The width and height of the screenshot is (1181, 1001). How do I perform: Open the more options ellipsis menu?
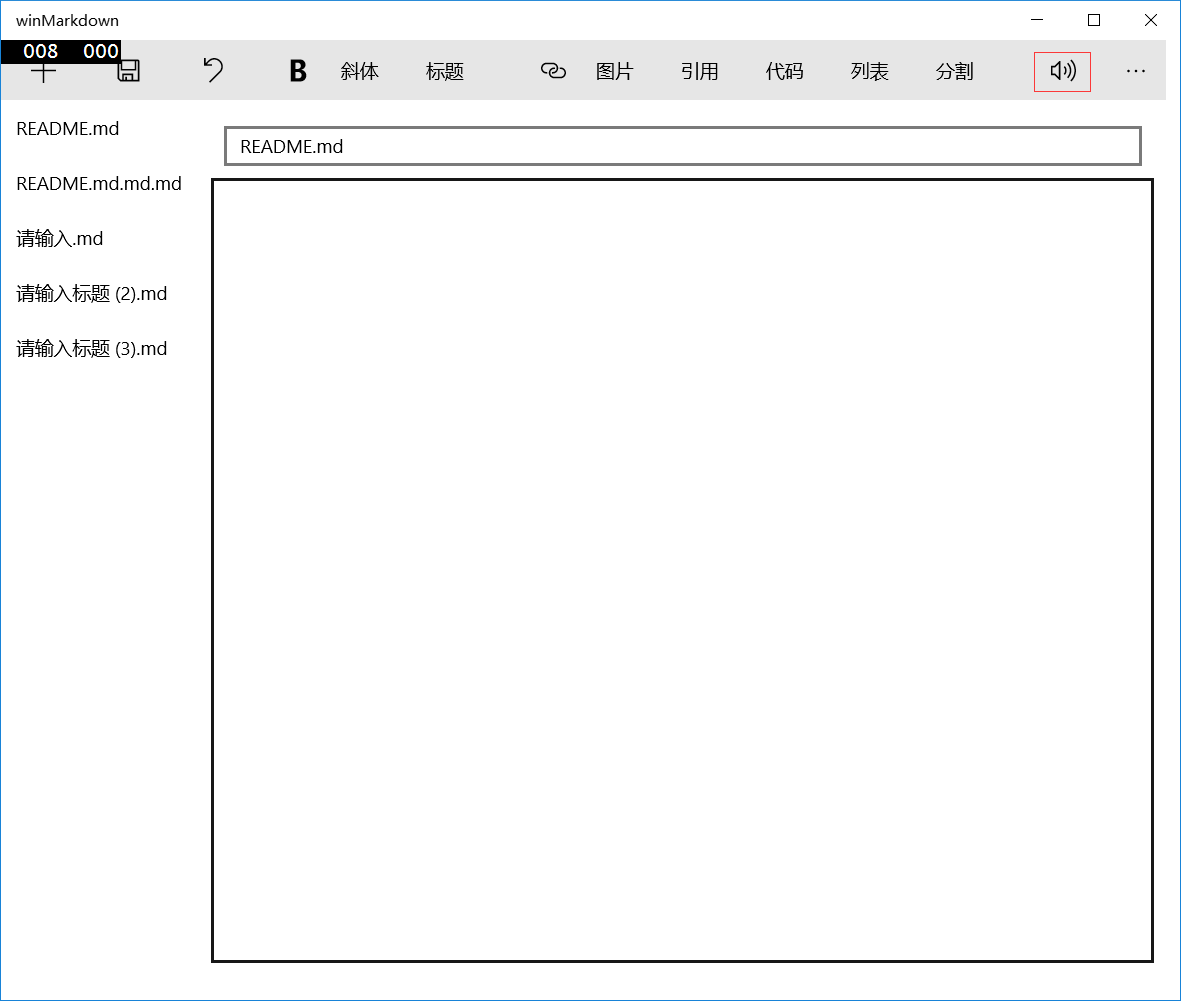(1136, 71)
